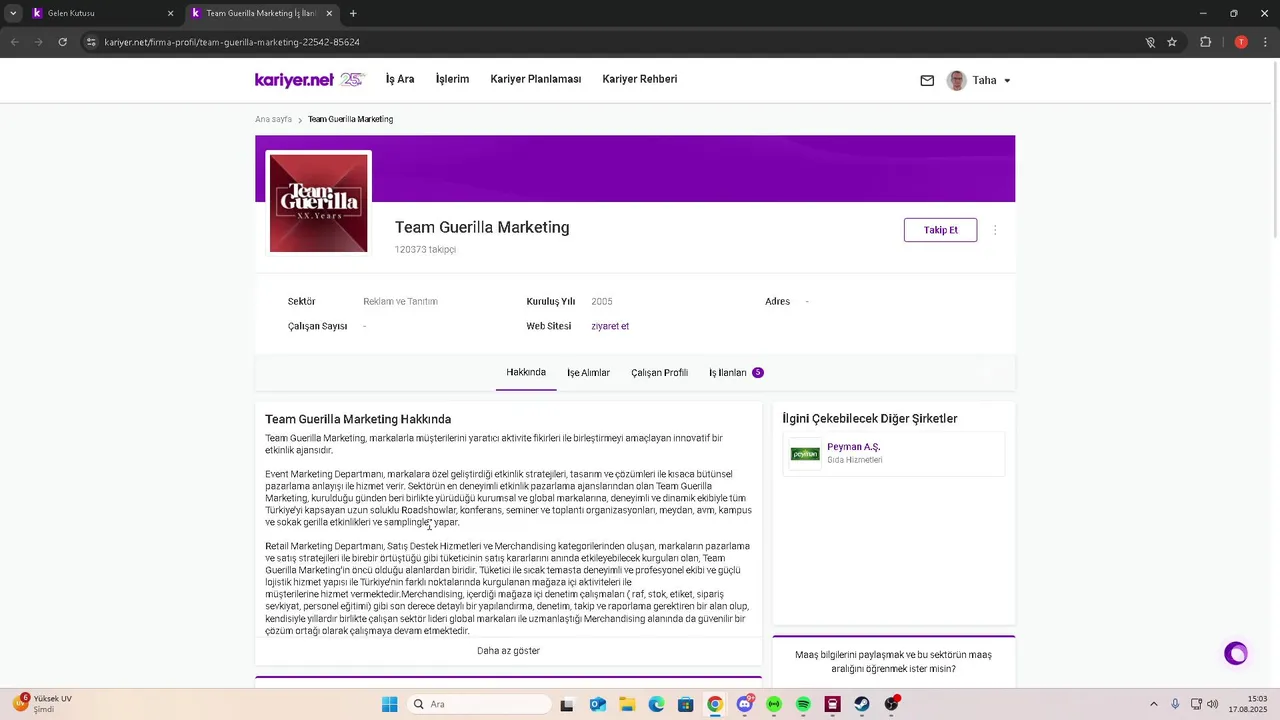
Task: Open the Windows Start menu
Action: pos(389,704)
